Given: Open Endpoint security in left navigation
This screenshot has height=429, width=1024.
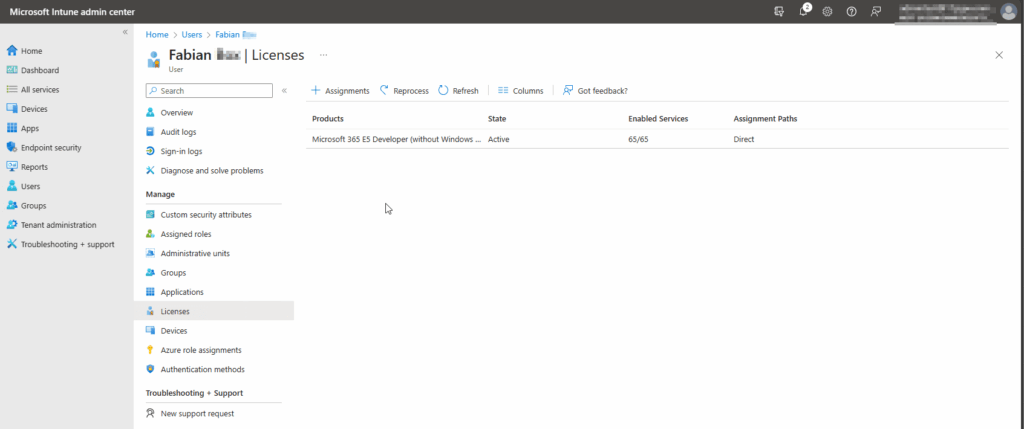Looking at the screenshot, I should (51, 147).
